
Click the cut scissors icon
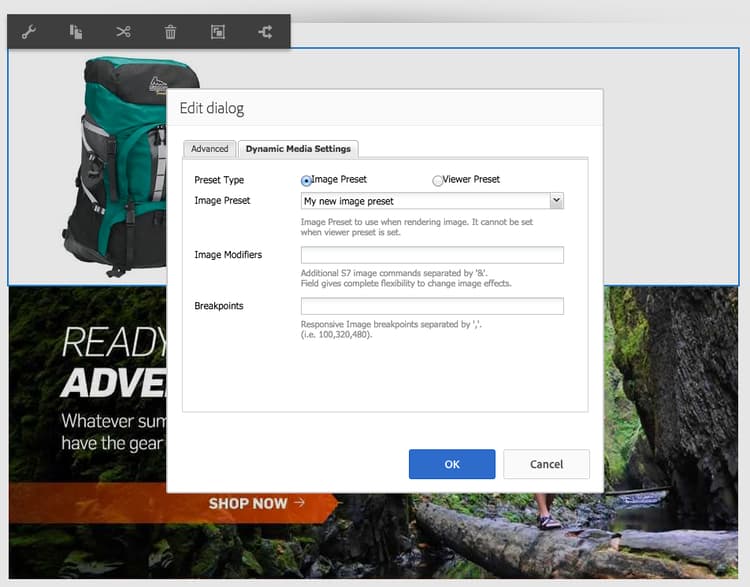click(123, 32)
